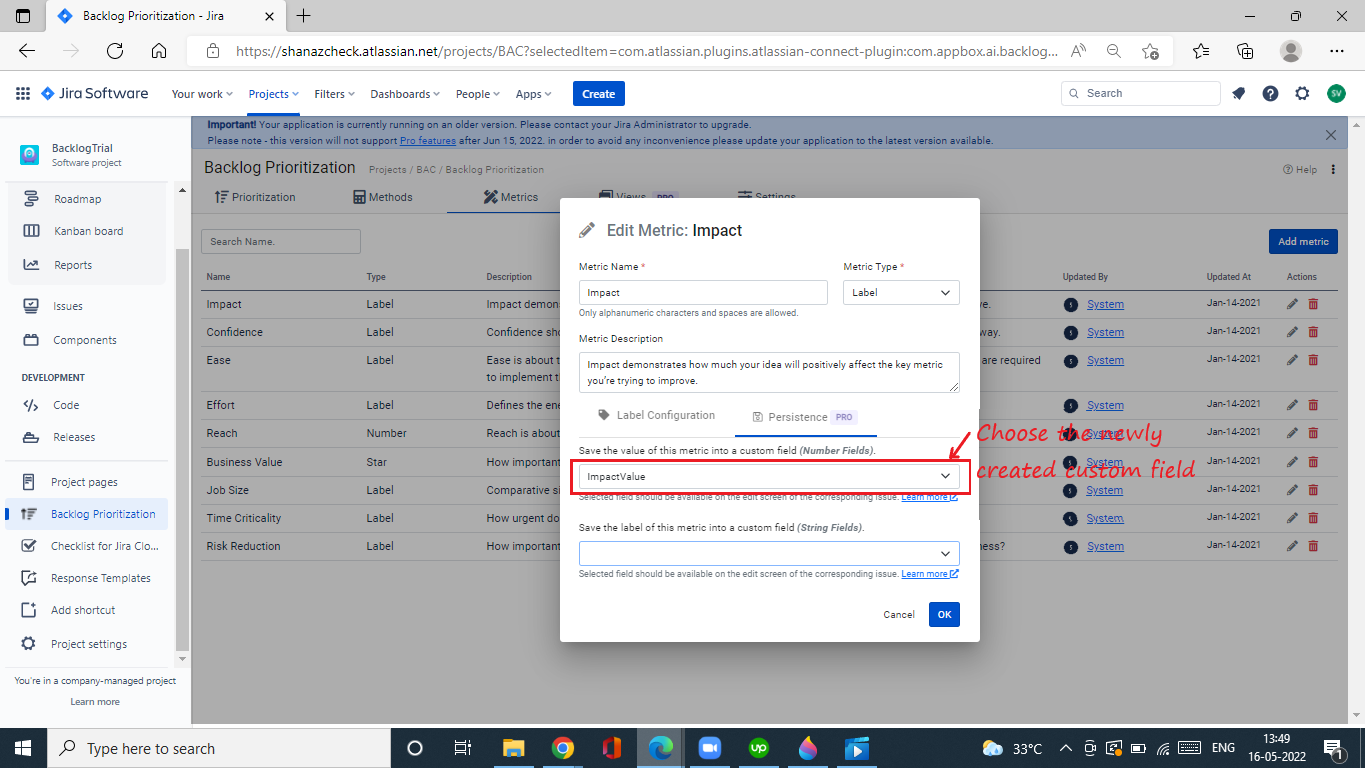Open the Jira settings gear icon

tap(1302, 93)
